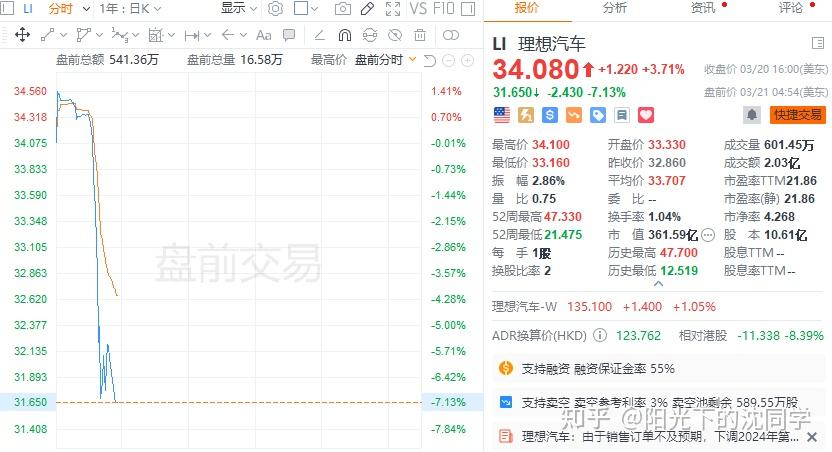The width and height of the screenshot is (832, 452).
Task: Click the blue price tag icon
Action: tap(597, 115)
